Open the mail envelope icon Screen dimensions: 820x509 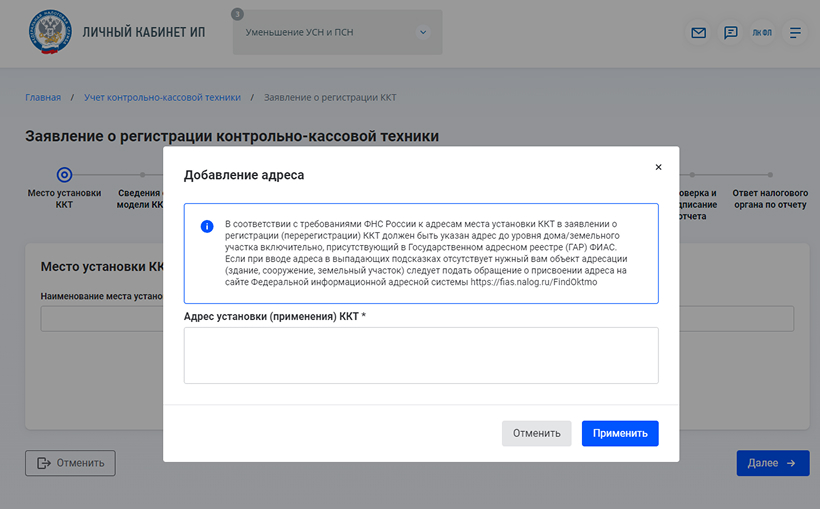pyautogui.click(x=698, y=33)
